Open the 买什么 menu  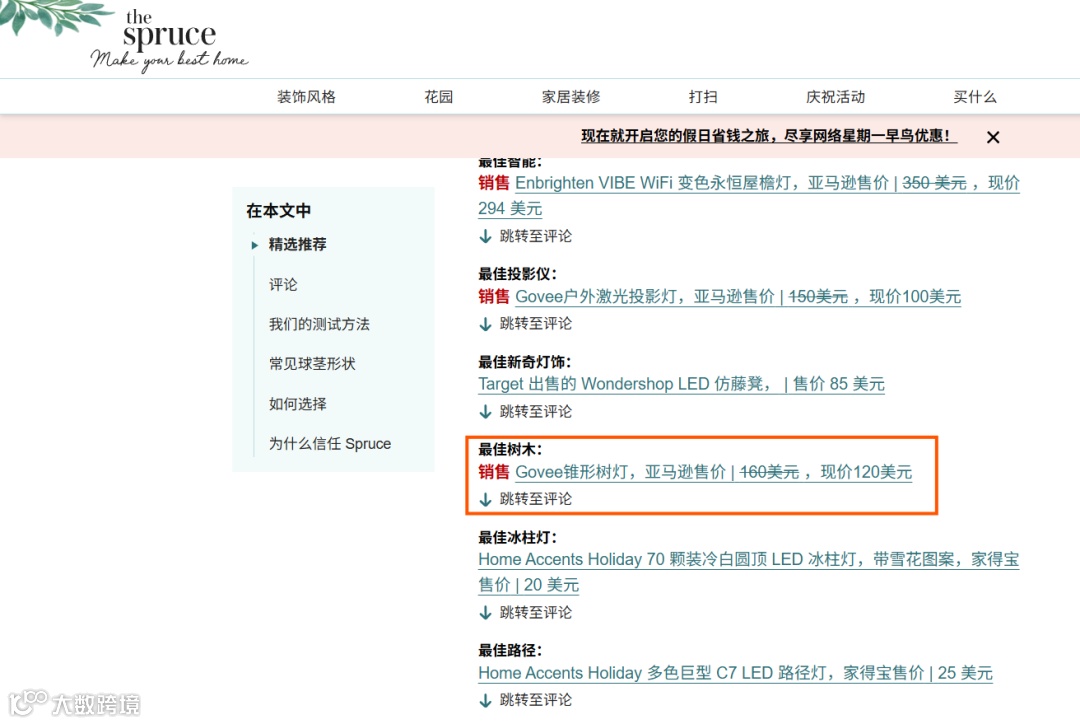tap(975, 97)
